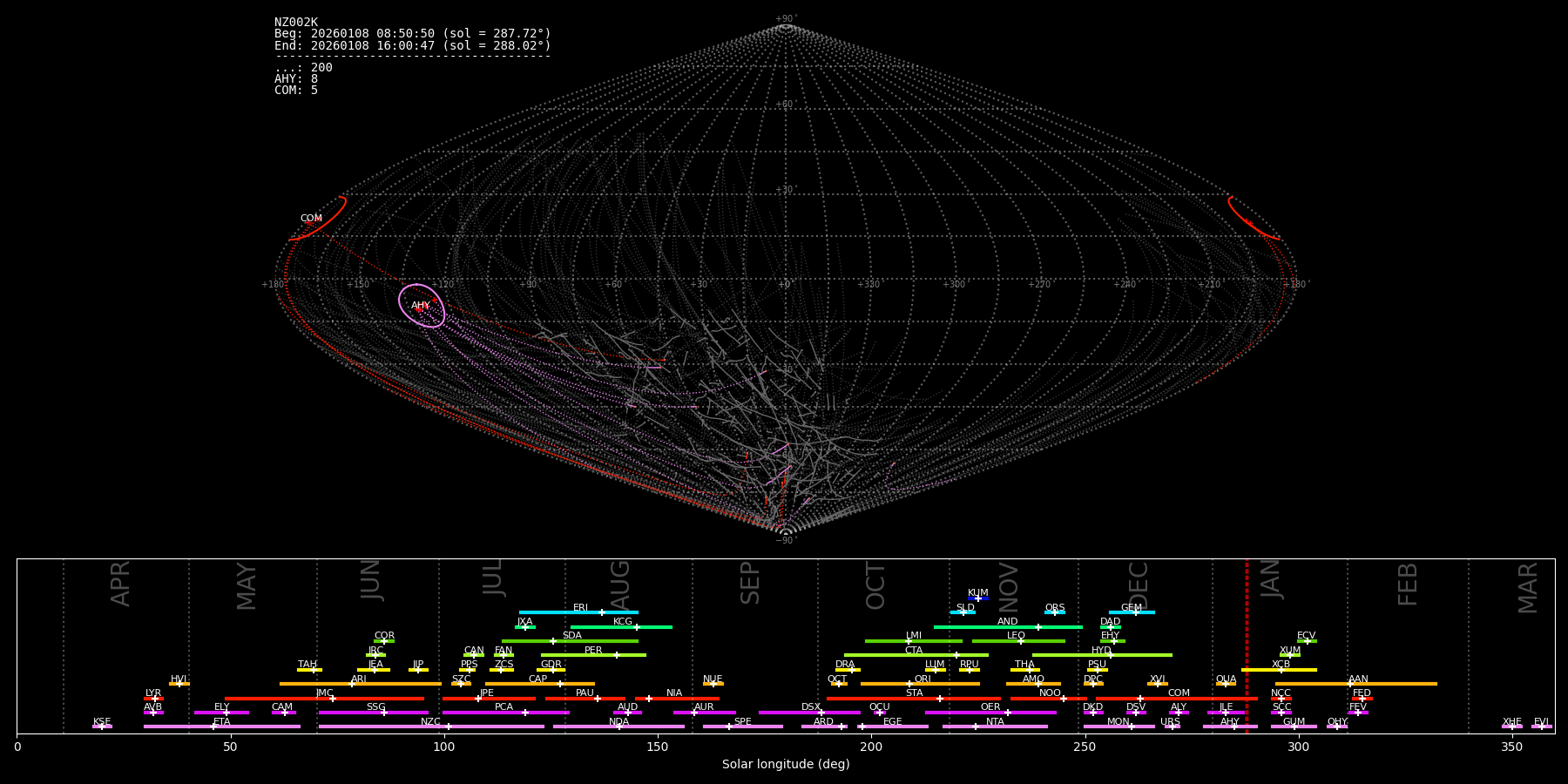
Task: Click the OER shower label
Action: pos(991,707)
